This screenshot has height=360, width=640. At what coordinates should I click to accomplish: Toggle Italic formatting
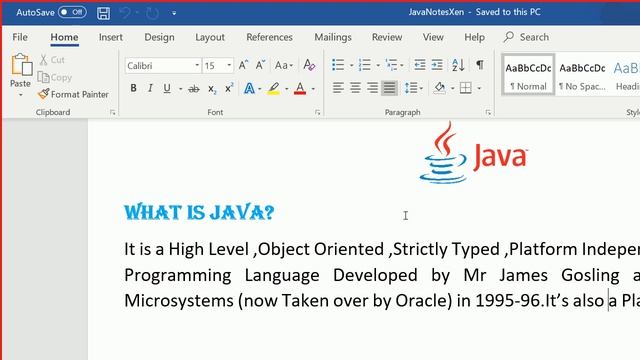(x=150, y=88)
